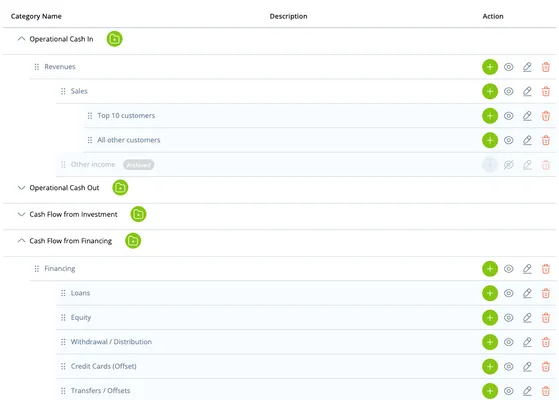Delete the Financing category
This screenshot has width=559, height=400.
(x=546, y=269)
